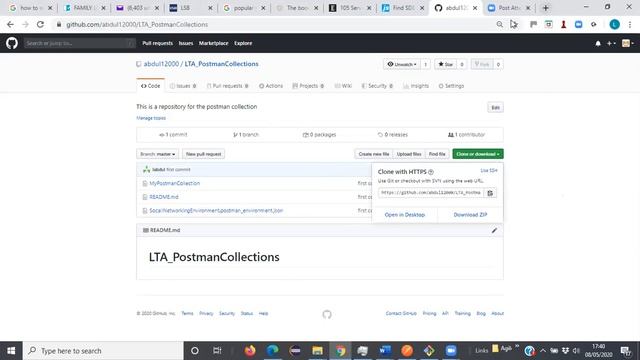
Task: Go back with the browser back arrow
Action: pyautogui.click(x=10, y=24)
